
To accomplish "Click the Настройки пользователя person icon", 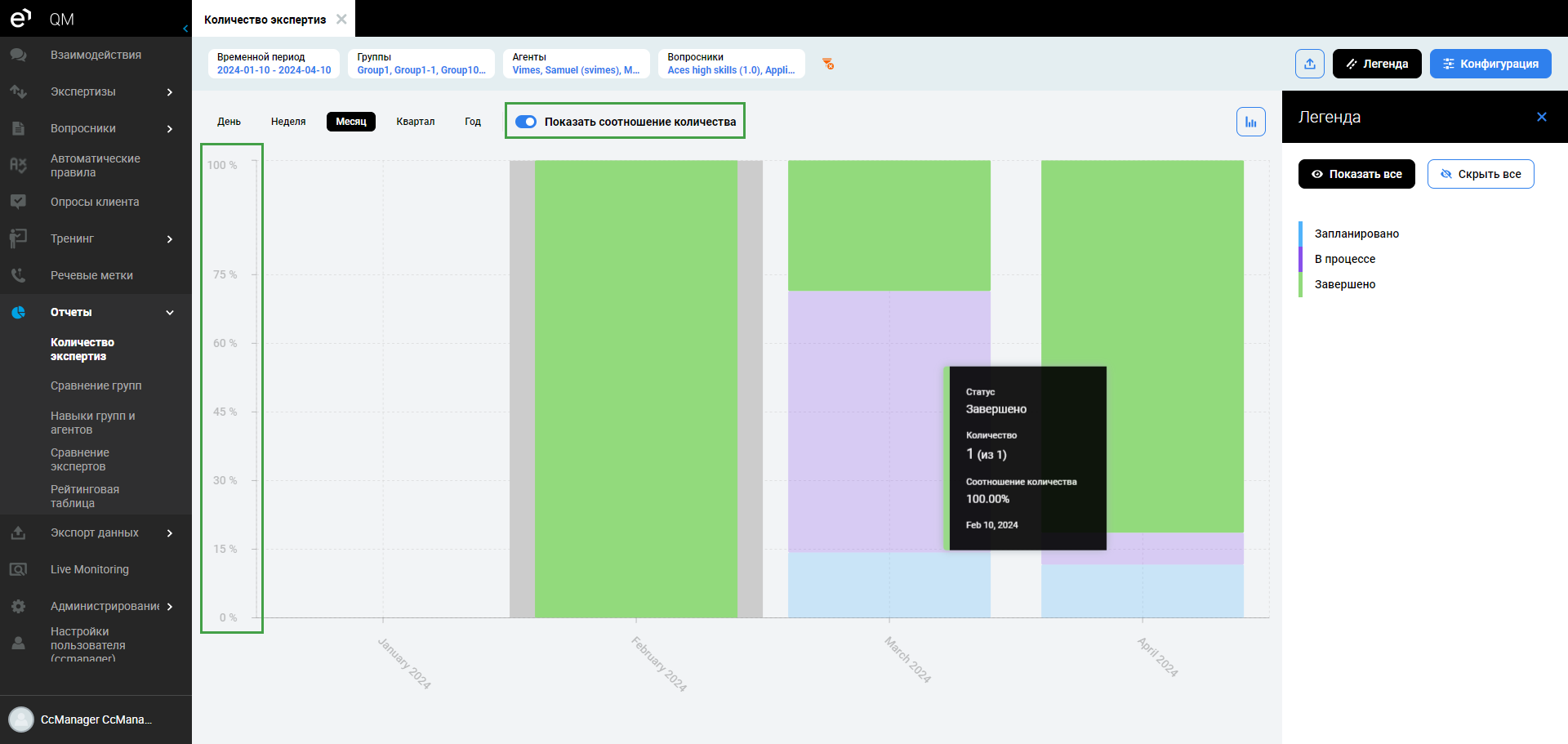I will pyautogui.click(x=18, y=644).
